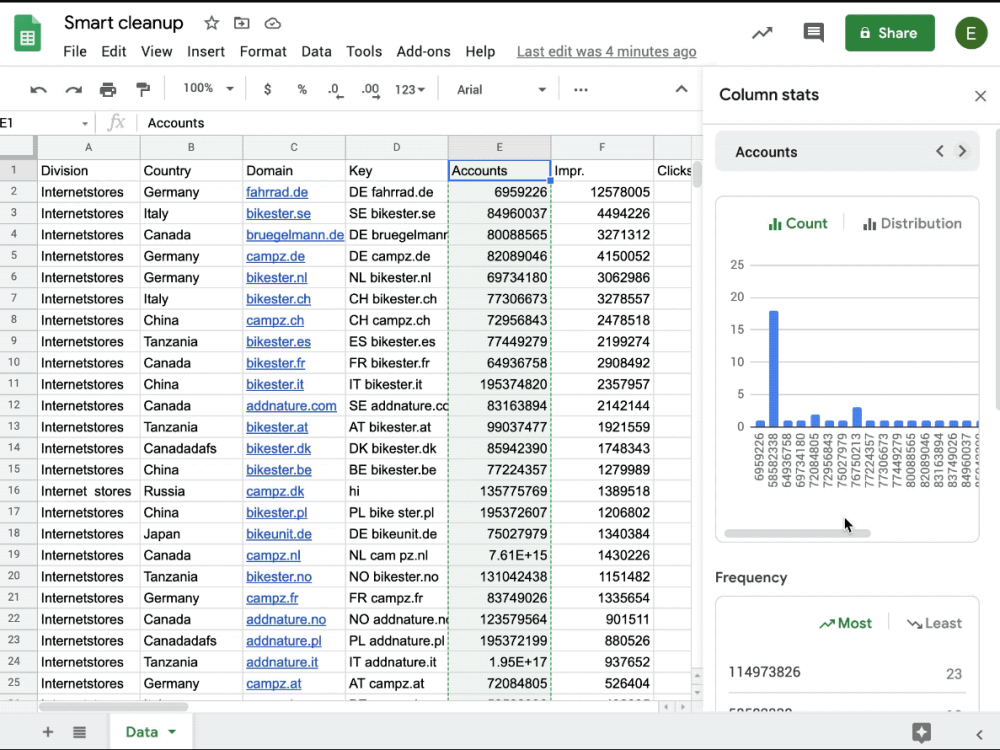Open the Explore button
The width and height of the screenshot is (1000, 750).
point(922,732)
